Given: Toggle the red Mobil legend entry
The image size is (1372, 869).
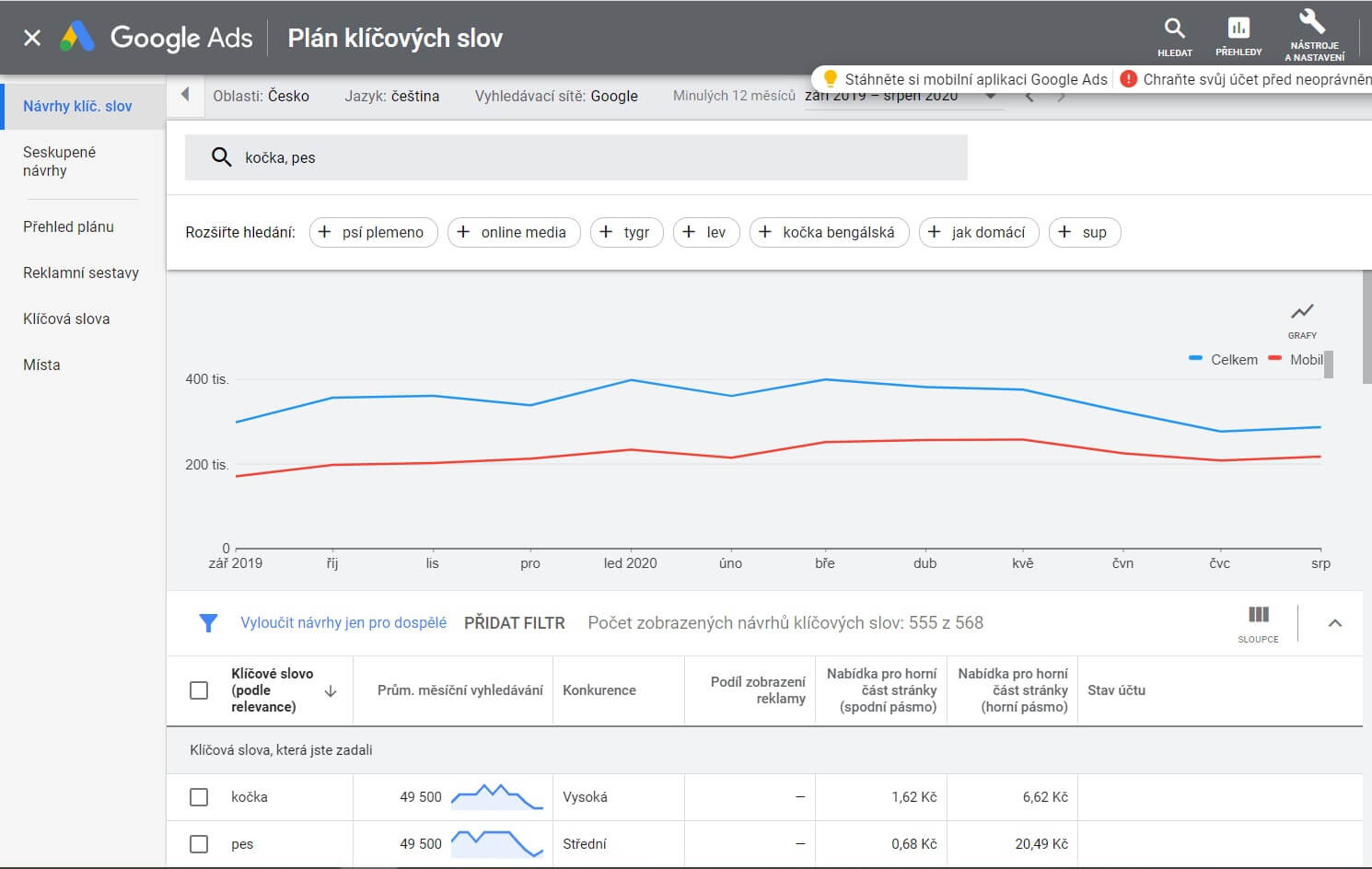Looking at the screenshot, I should (1296, 359).
